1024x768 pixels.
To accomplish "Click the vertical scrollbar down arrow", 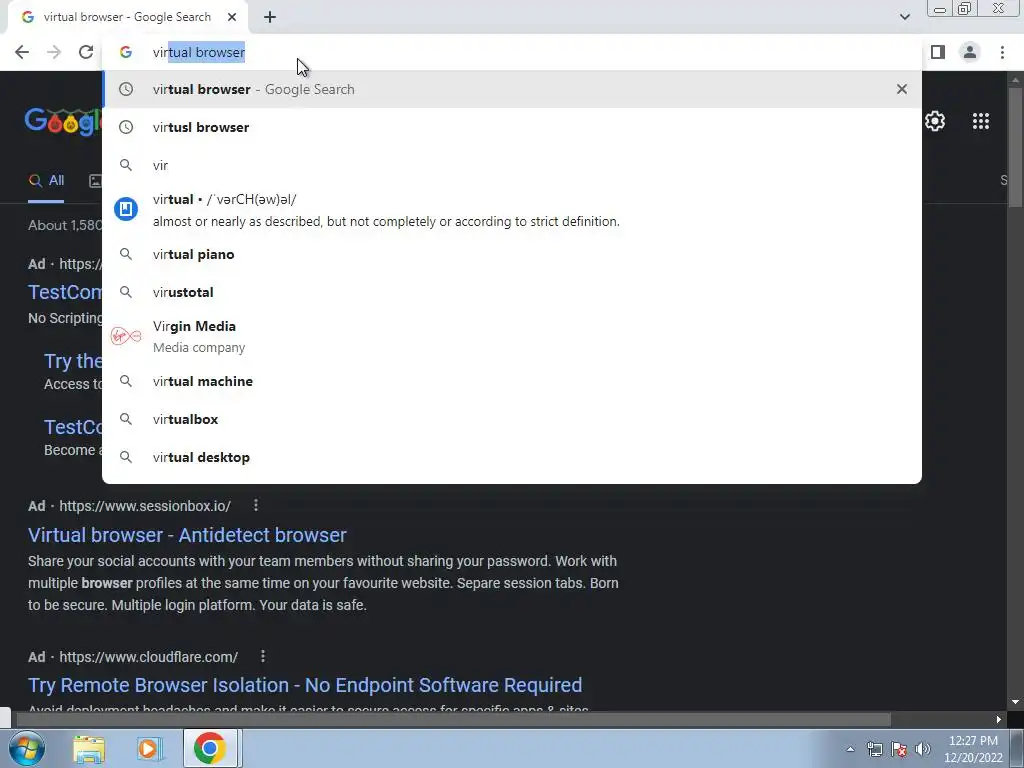I will [1015, 702].
